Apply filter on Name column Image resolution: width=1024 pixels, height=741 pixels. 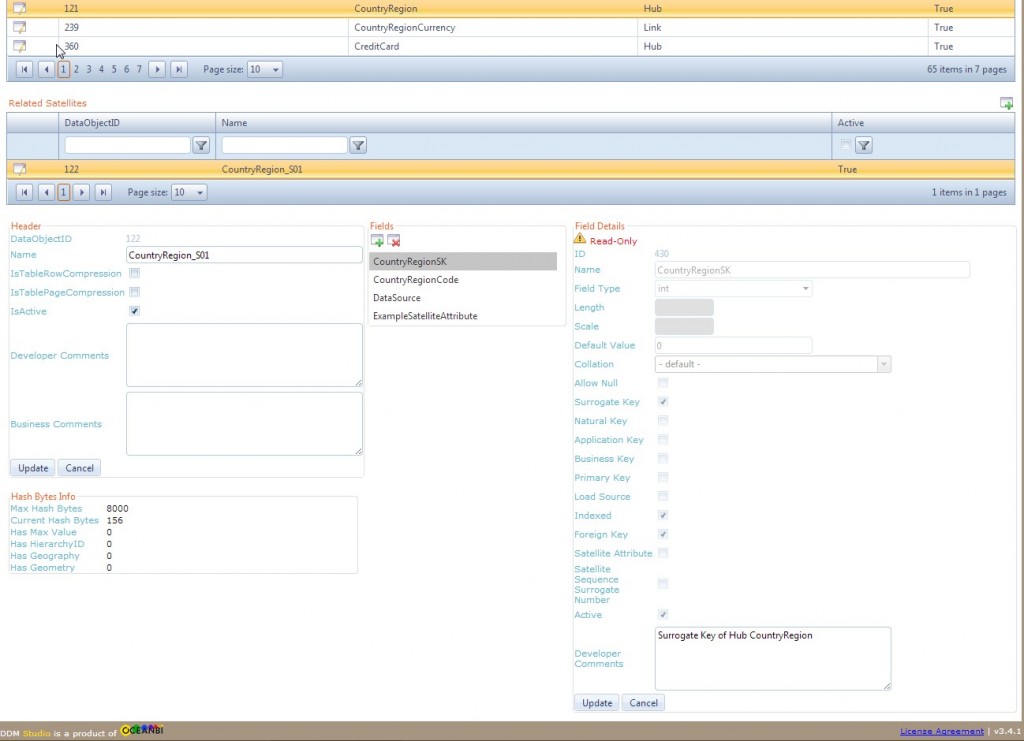pyautogui.click(x=358, y=146)
